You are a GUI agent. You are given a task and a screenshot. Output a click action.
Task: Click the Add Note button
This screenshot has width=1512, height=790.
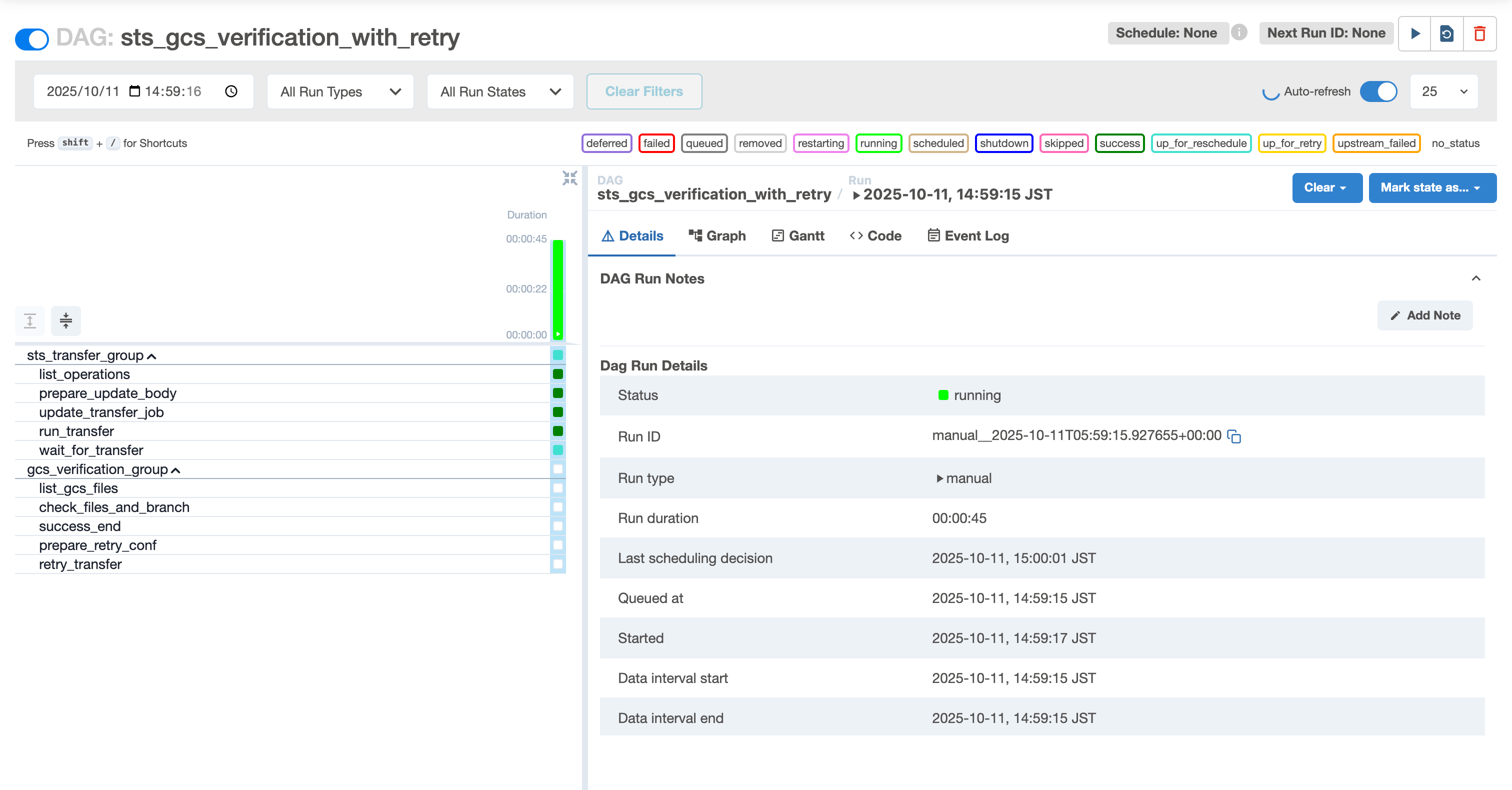pyautogui.click(x=1424, y=315)
